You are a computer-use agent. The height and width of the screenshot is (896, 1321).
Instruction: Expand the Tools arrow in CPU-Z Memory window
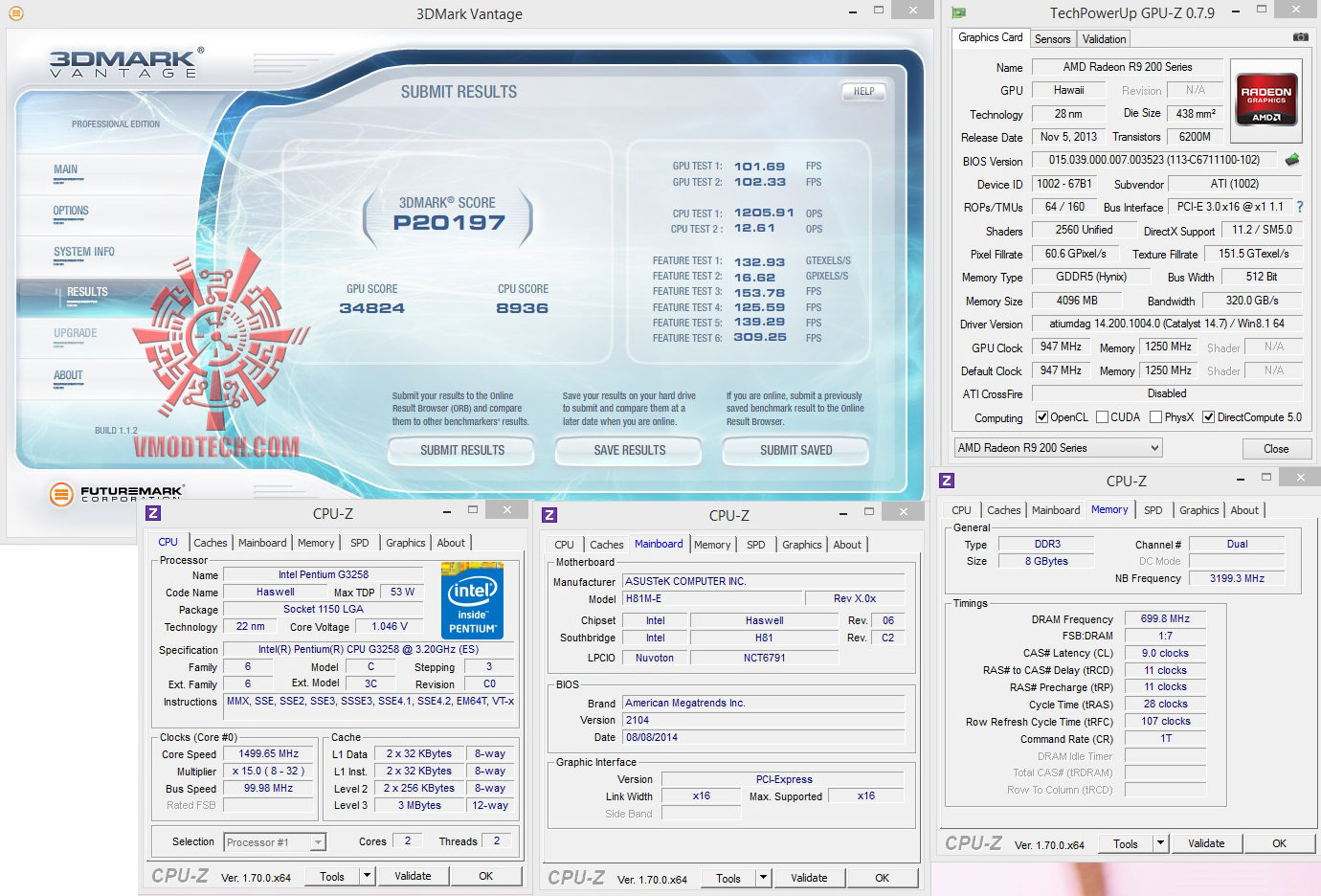click(1160, 843)
